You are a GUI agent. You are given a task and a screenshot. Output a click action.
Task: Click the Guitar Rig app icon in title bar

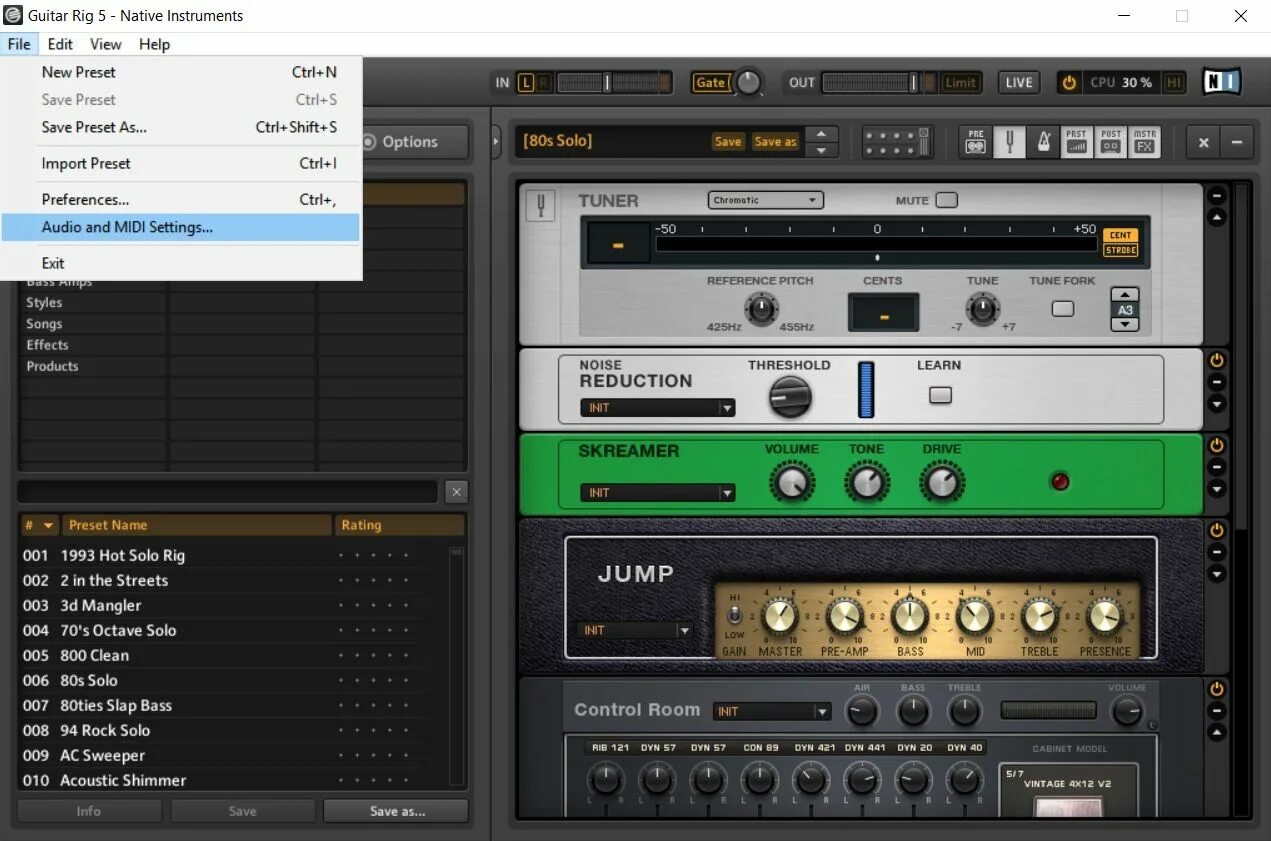click(x=13, y=15)
